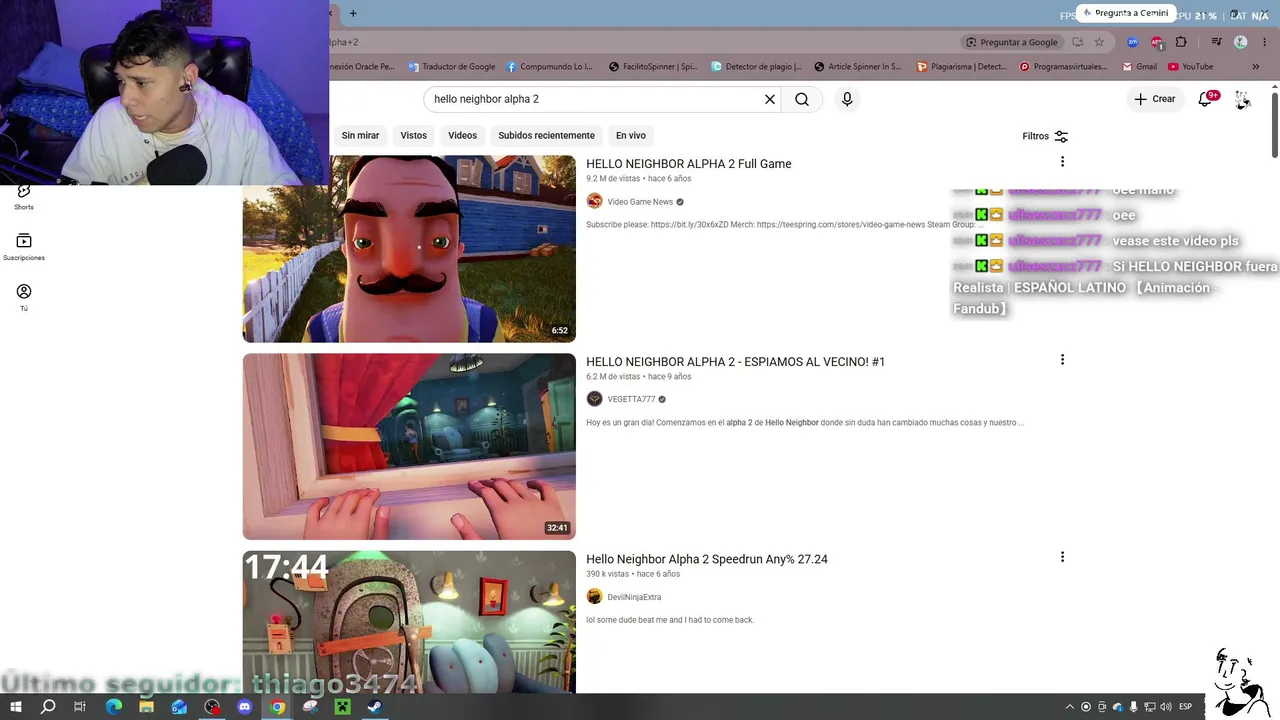The height and width of the screenshot is (720, 1280).
Task: Open the Programasvirtuales bookmark
Action: 1063,67
